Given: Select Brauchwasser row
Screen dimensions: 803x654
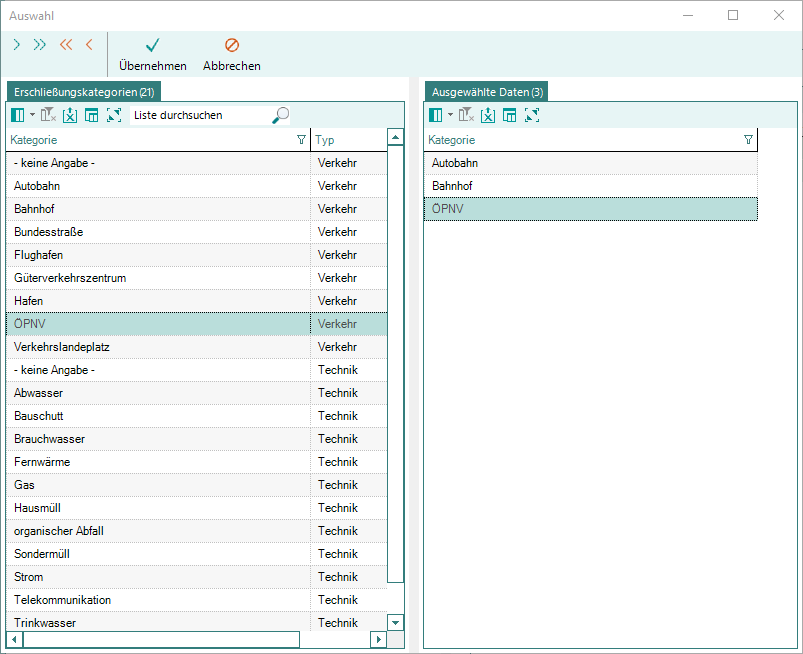Looking at the screenshot, I should pyautogui.click(x=197, y=439).
